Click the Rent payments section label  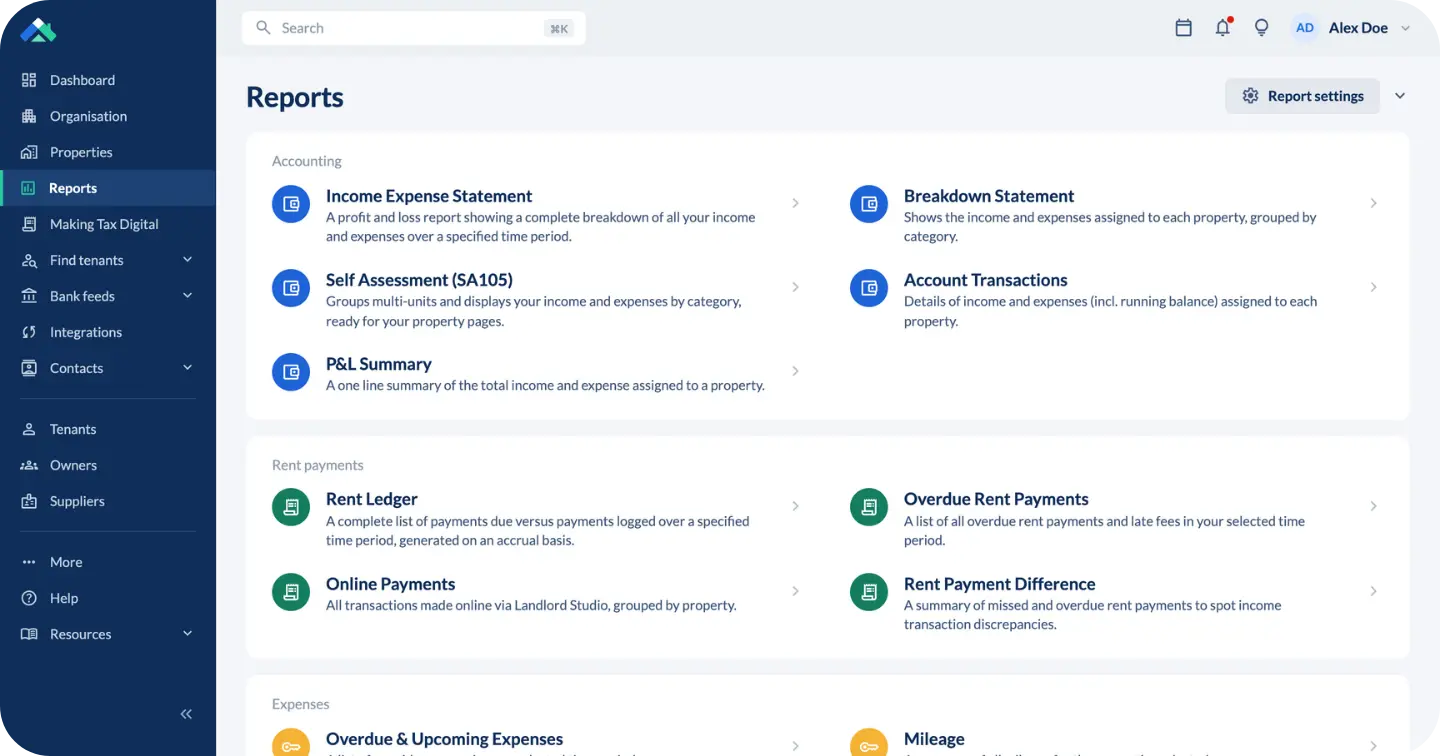[x=318, y=465]
